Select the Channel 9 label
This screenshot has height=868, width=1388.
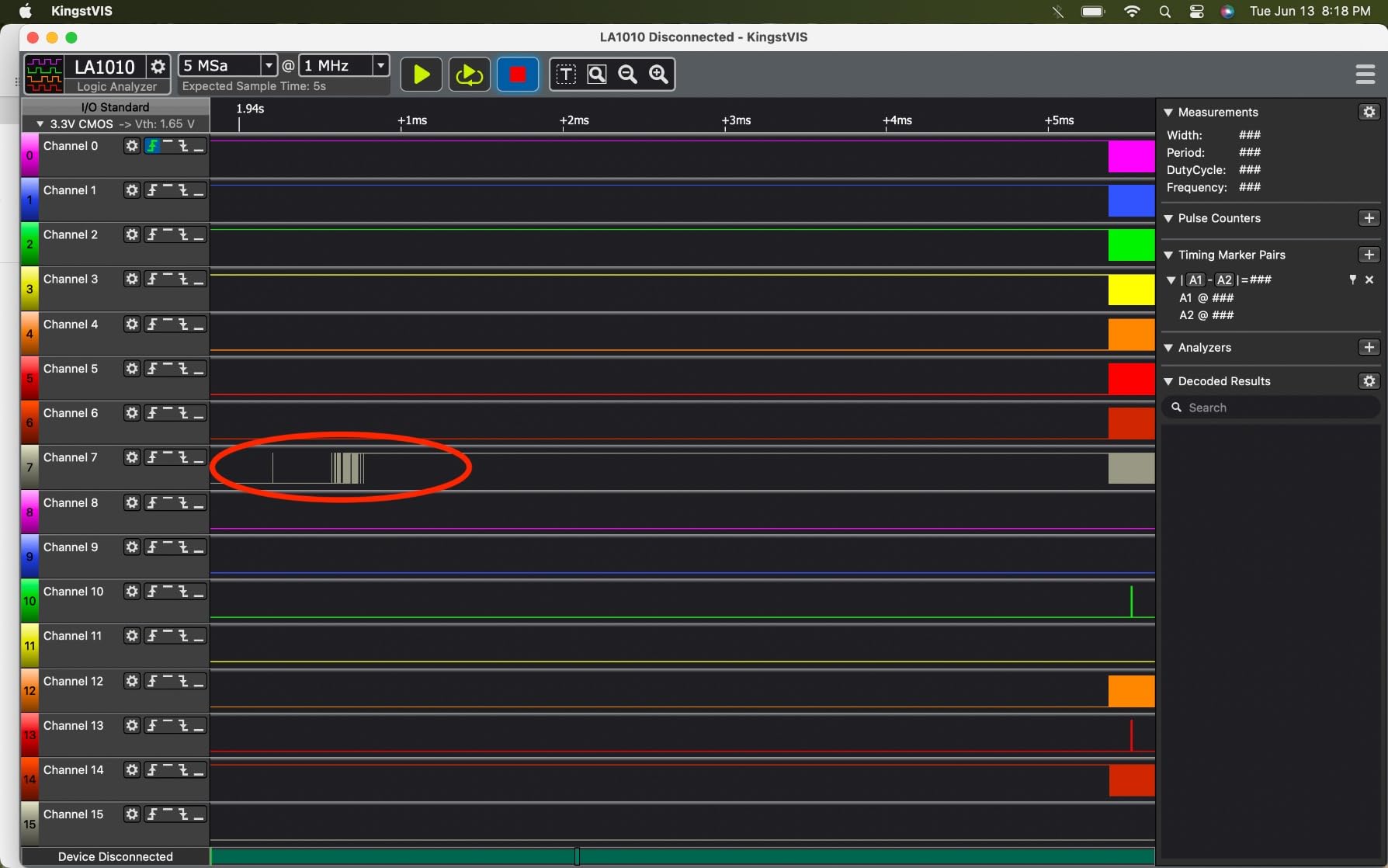click(x=71, y=547)
